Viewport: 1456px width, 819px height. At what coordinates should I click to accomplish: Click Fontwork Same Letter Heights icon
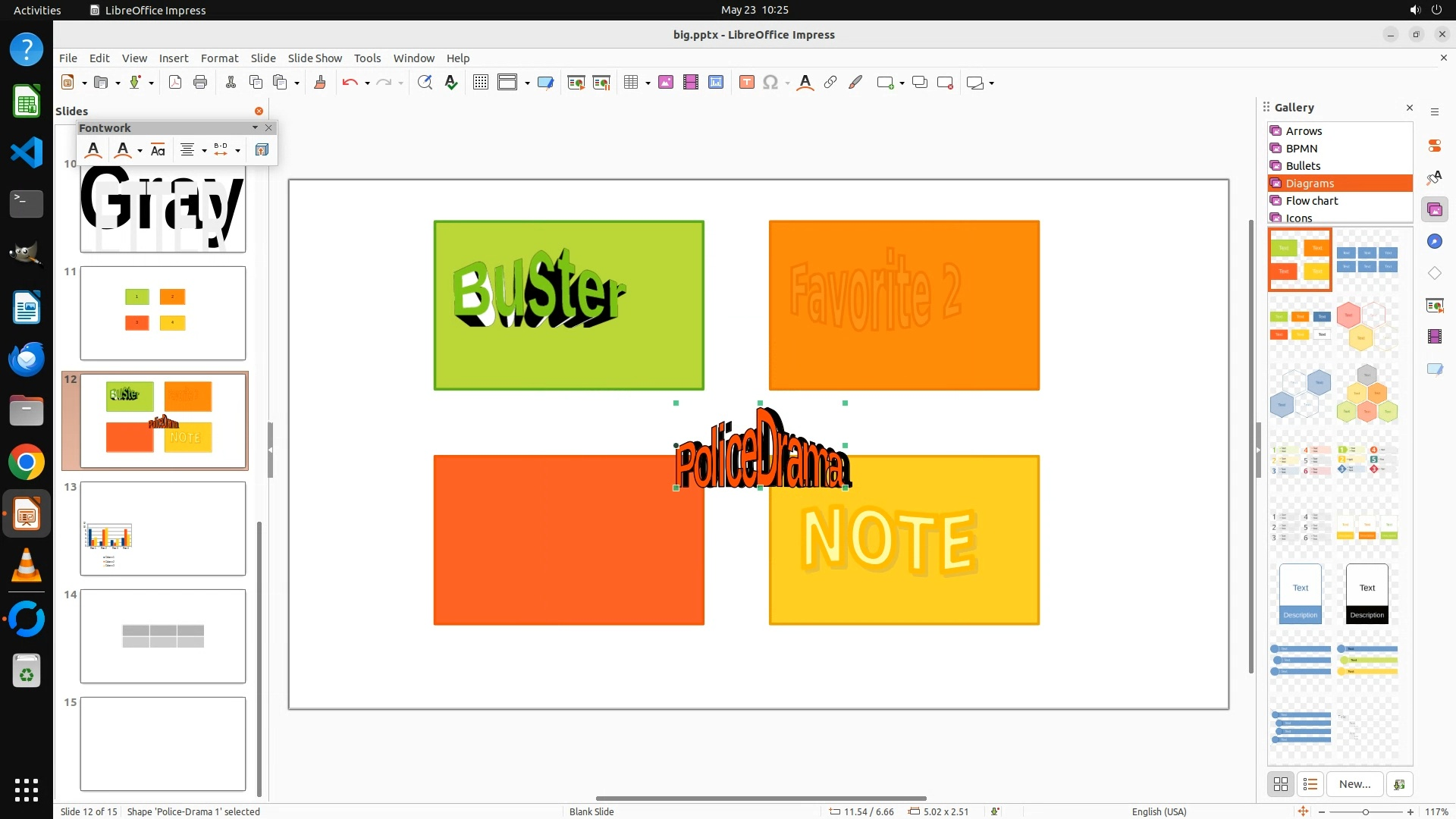pos(158,150)
